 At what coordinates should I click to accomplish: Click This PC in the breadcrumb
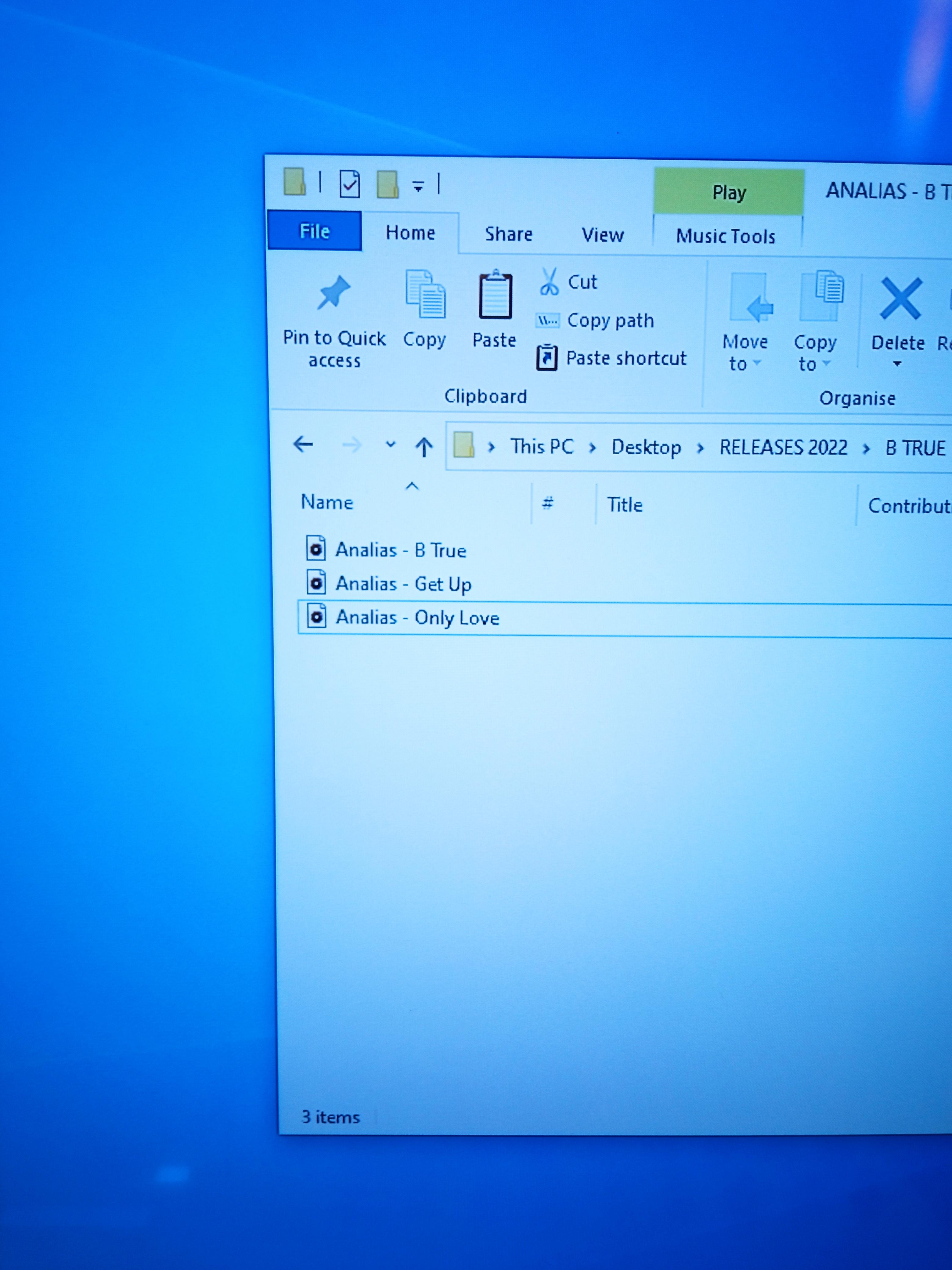(x=542, y=446)
